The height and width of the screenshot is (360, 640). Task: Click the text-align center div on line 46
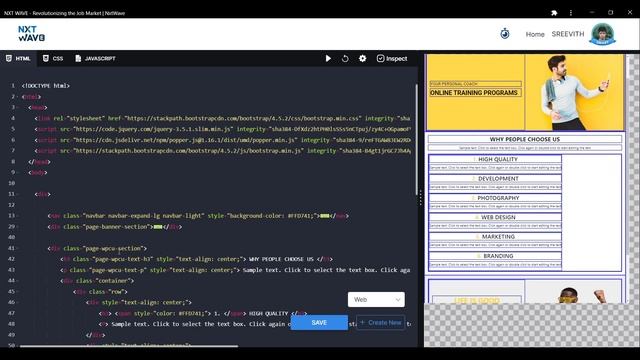click(x=139, y=302)
